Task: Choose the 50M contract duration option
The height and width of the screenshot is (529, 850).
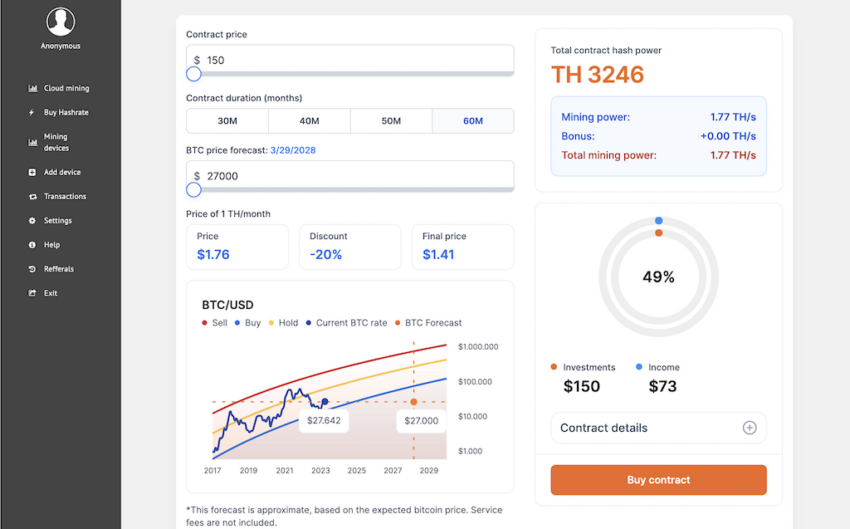Action: pyautogui.click(x=391, y=121)
